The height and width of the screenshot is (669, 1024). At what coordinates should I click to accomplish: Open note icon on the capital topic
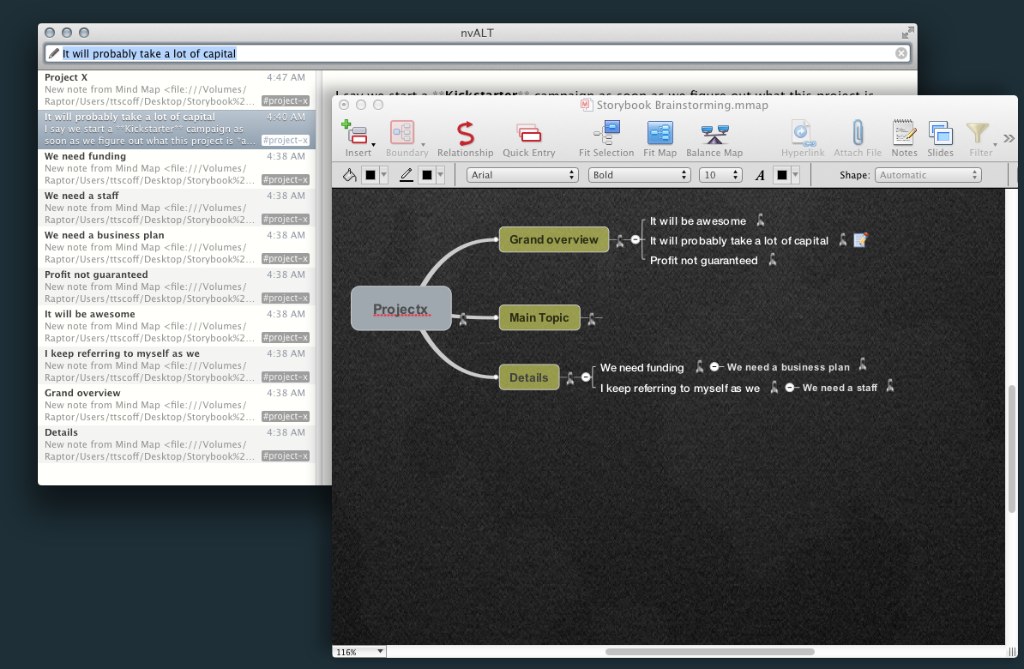[860, 240]
